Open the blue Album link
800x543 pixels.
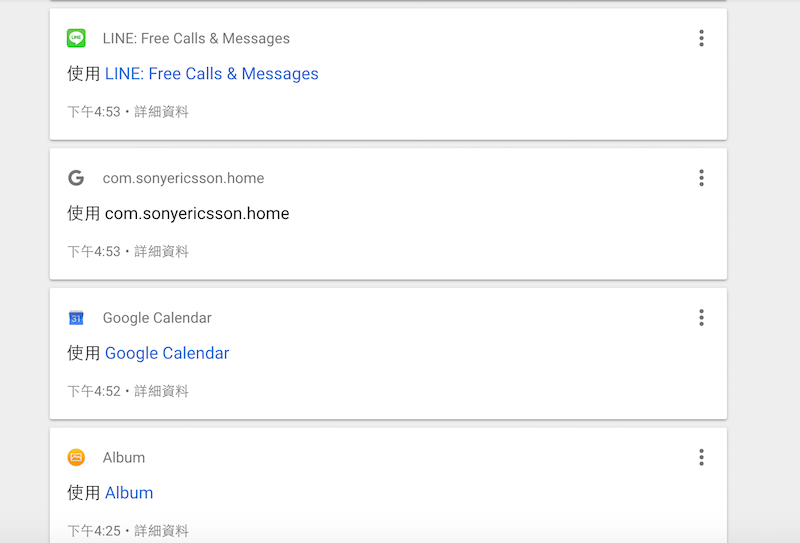129,493
